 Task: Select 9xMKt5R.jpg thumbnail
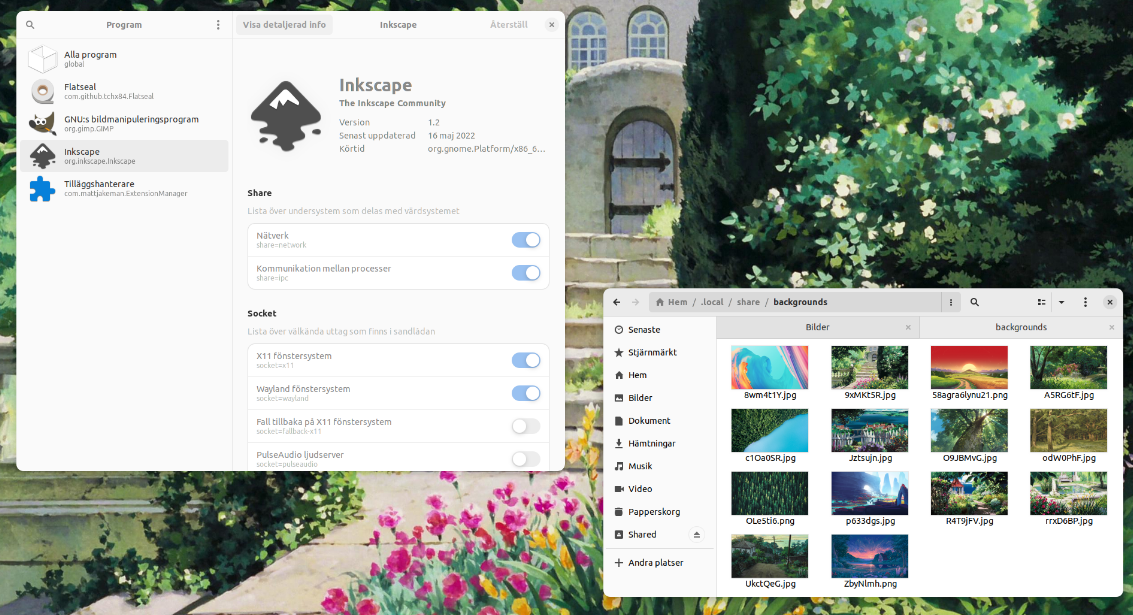pos(869,367)
